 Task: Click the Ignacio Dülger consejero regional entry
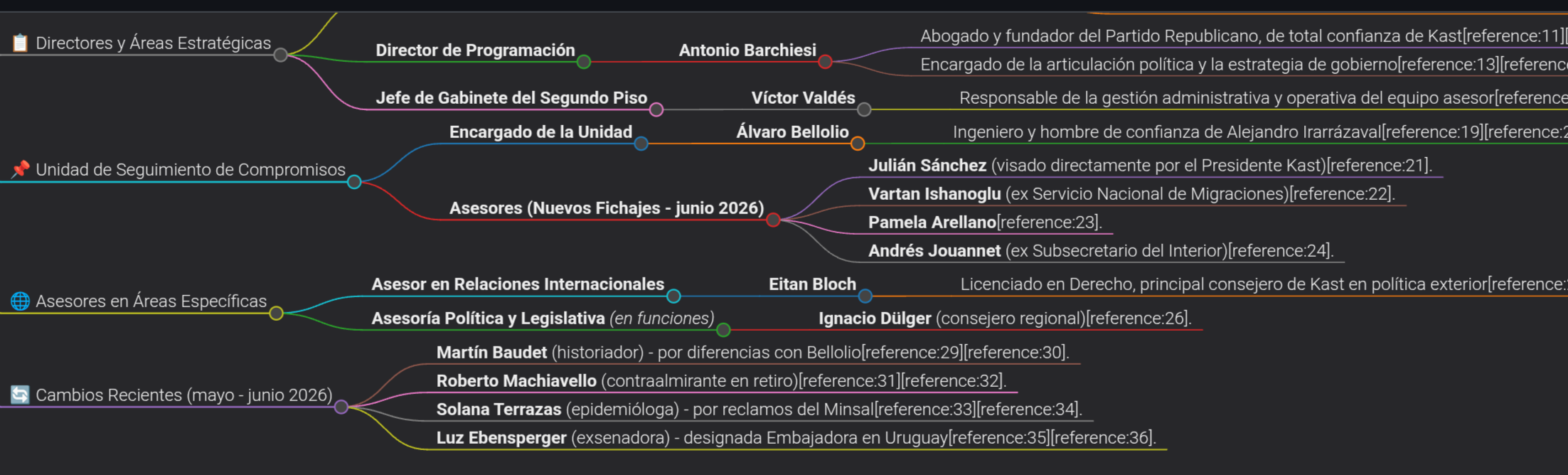point(1005,319)
